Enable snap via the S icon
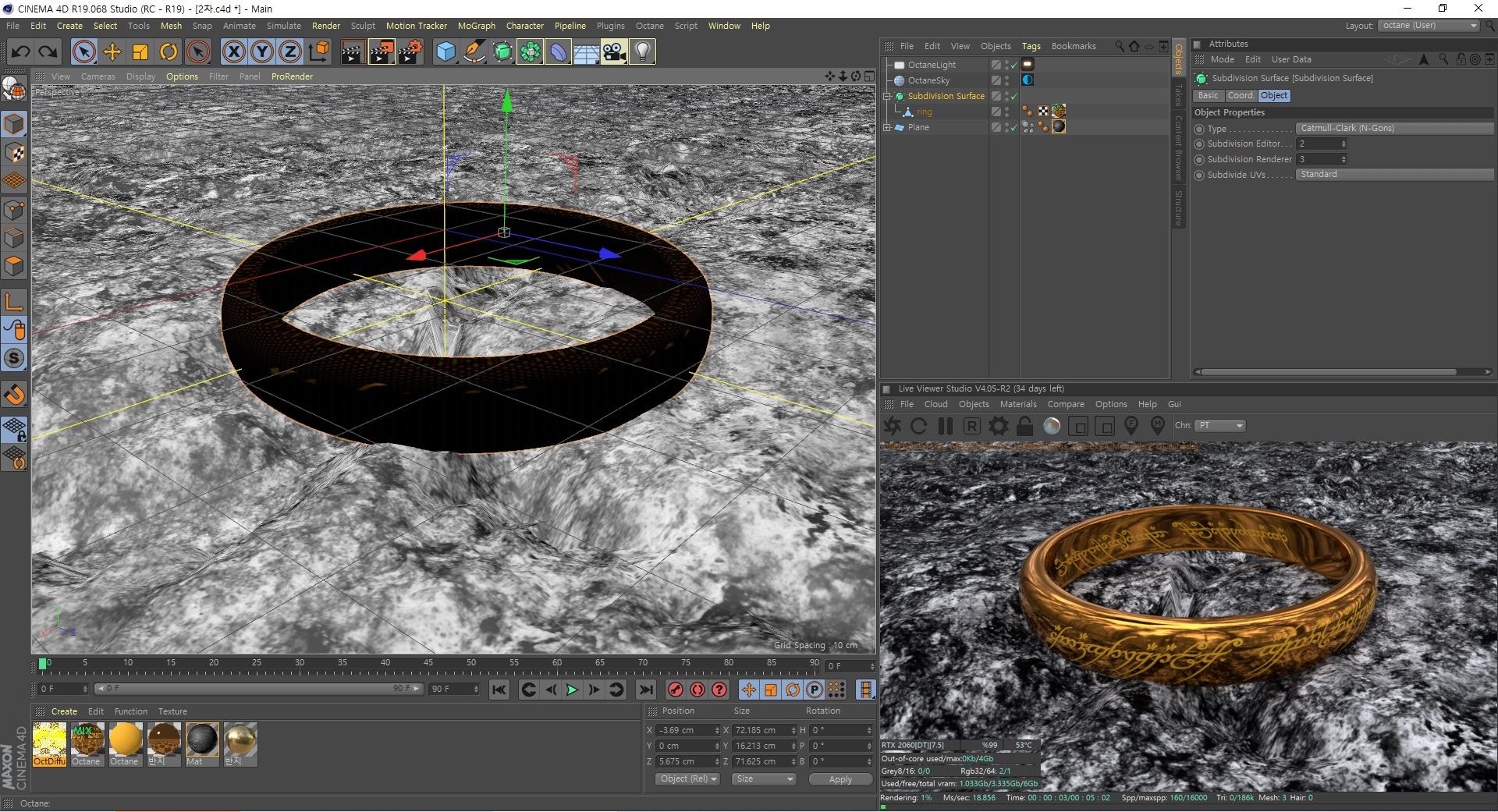 (14, 359)
